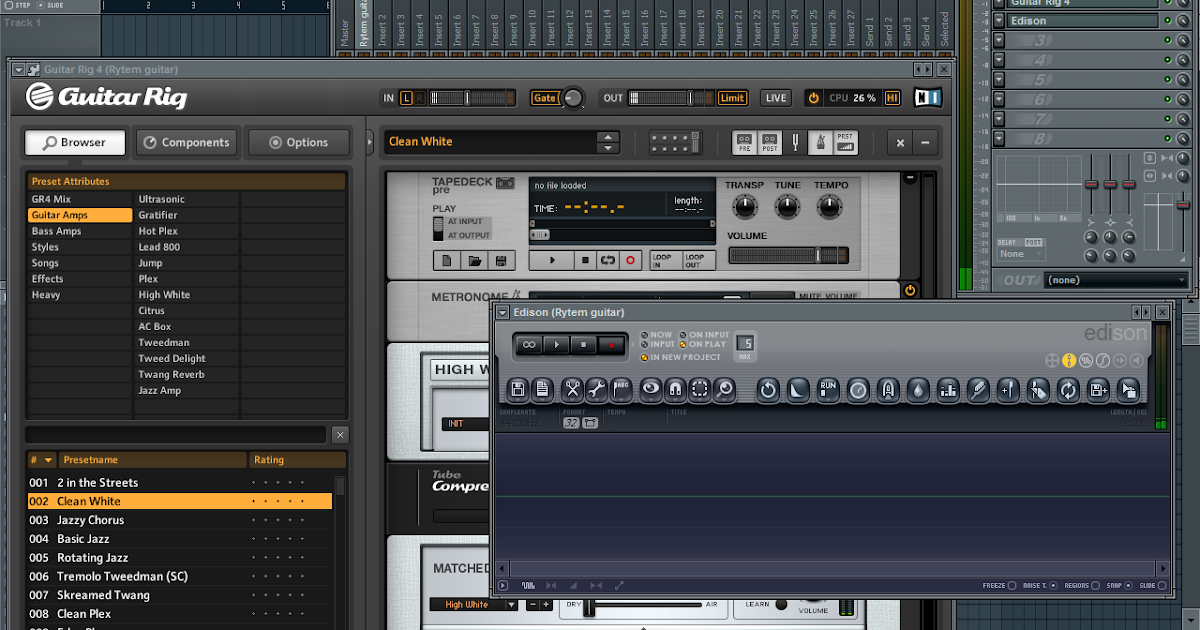Open file folder icon in Tapedeck
1200x630 pixels.
[475, 260]
